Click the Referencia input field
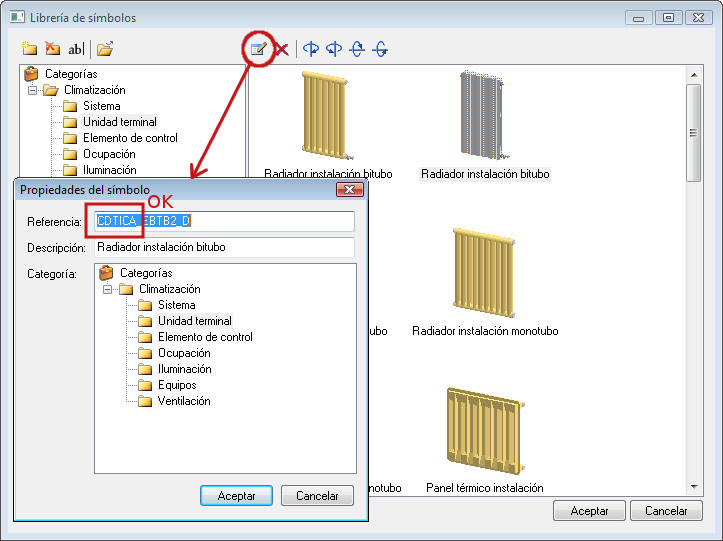 click(x=225, y=221)
